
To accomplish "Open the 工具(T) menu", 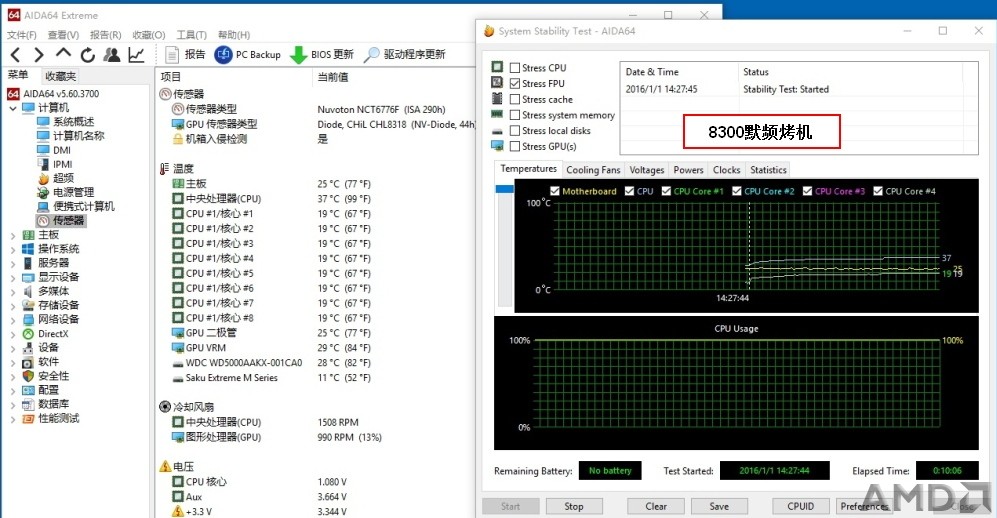I will tap(191, 35).
